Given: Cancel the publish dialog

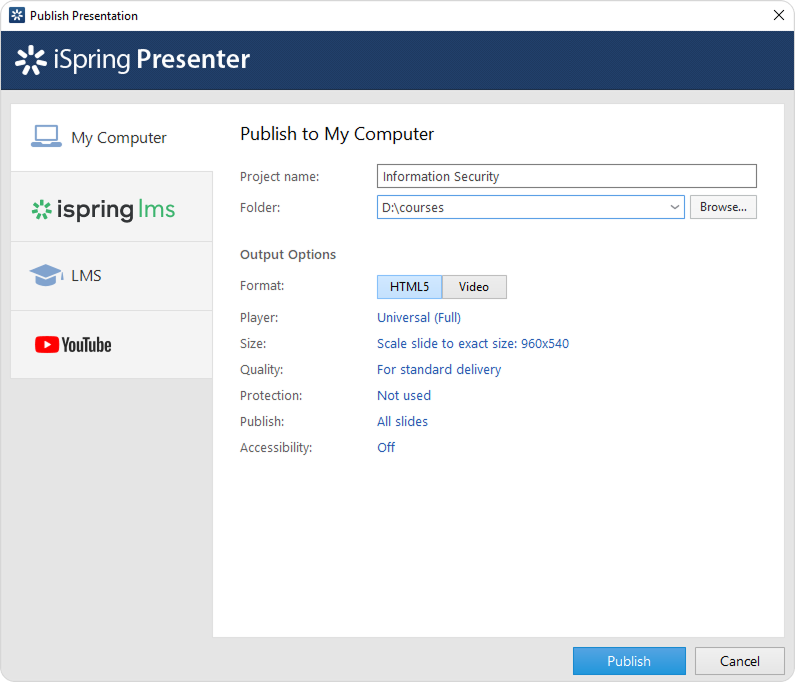Looking at the screenshot, I should [740, 661].
